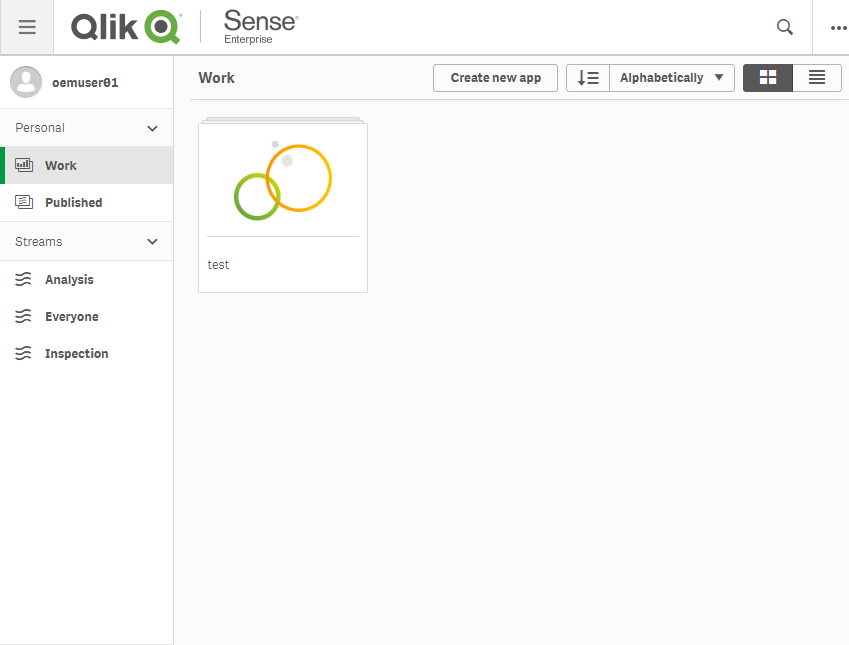Open the Everyone stream link
Screen dimensions: 849x645
point(72,317)
